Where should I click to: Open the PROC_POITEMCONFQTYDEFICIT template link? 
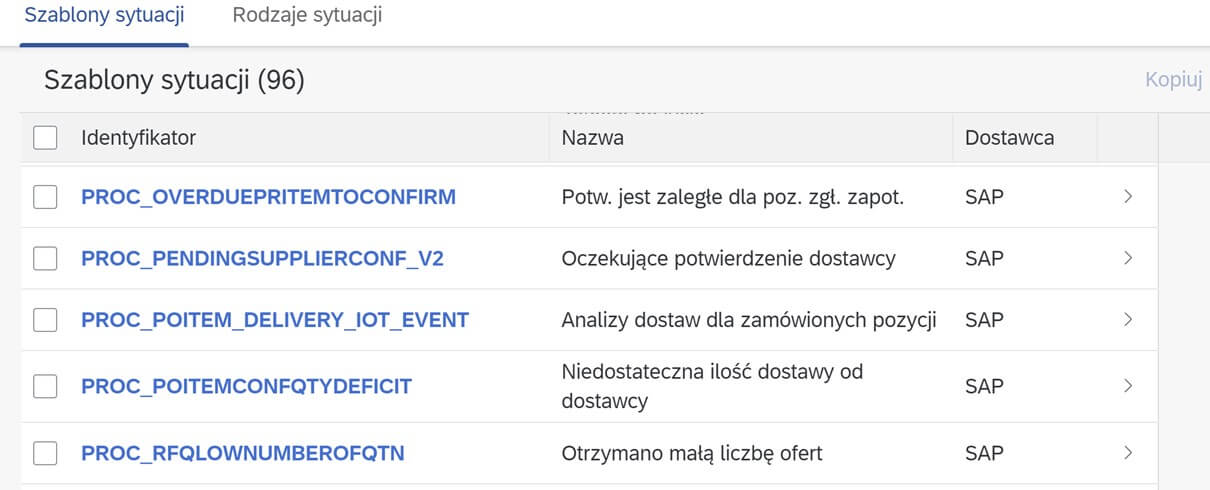pos(246,386)
